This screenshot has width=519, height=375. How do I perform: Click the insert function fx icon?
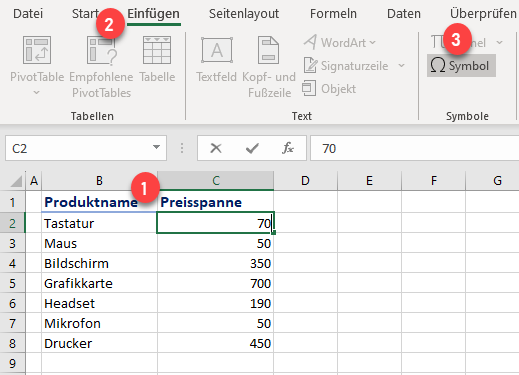pyautogui.click(x=288, y=148)
